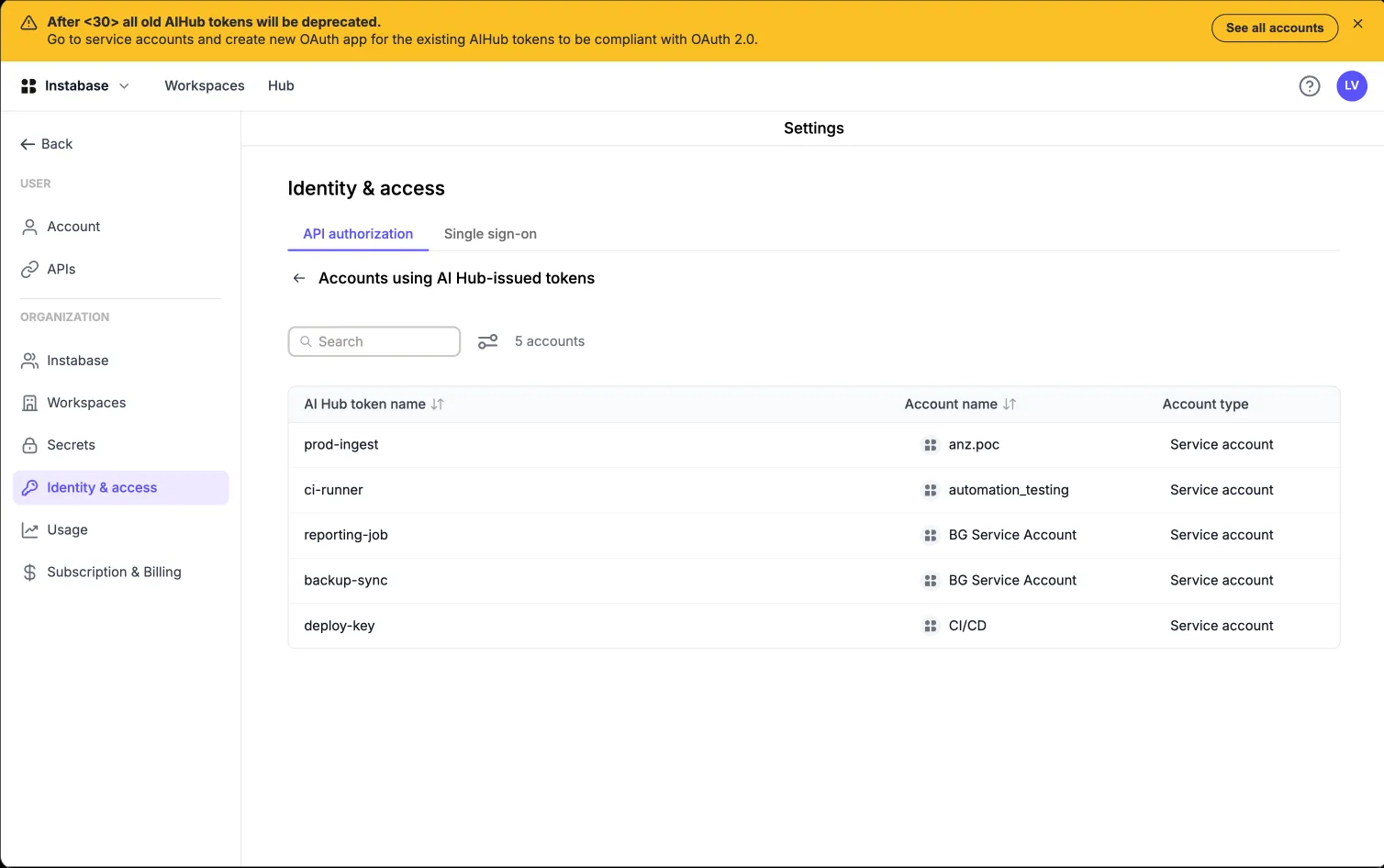The image size is (1384, 868).
Task: Go back using the arrow beside the accounts heading
Action: click(x=299, y=278)
